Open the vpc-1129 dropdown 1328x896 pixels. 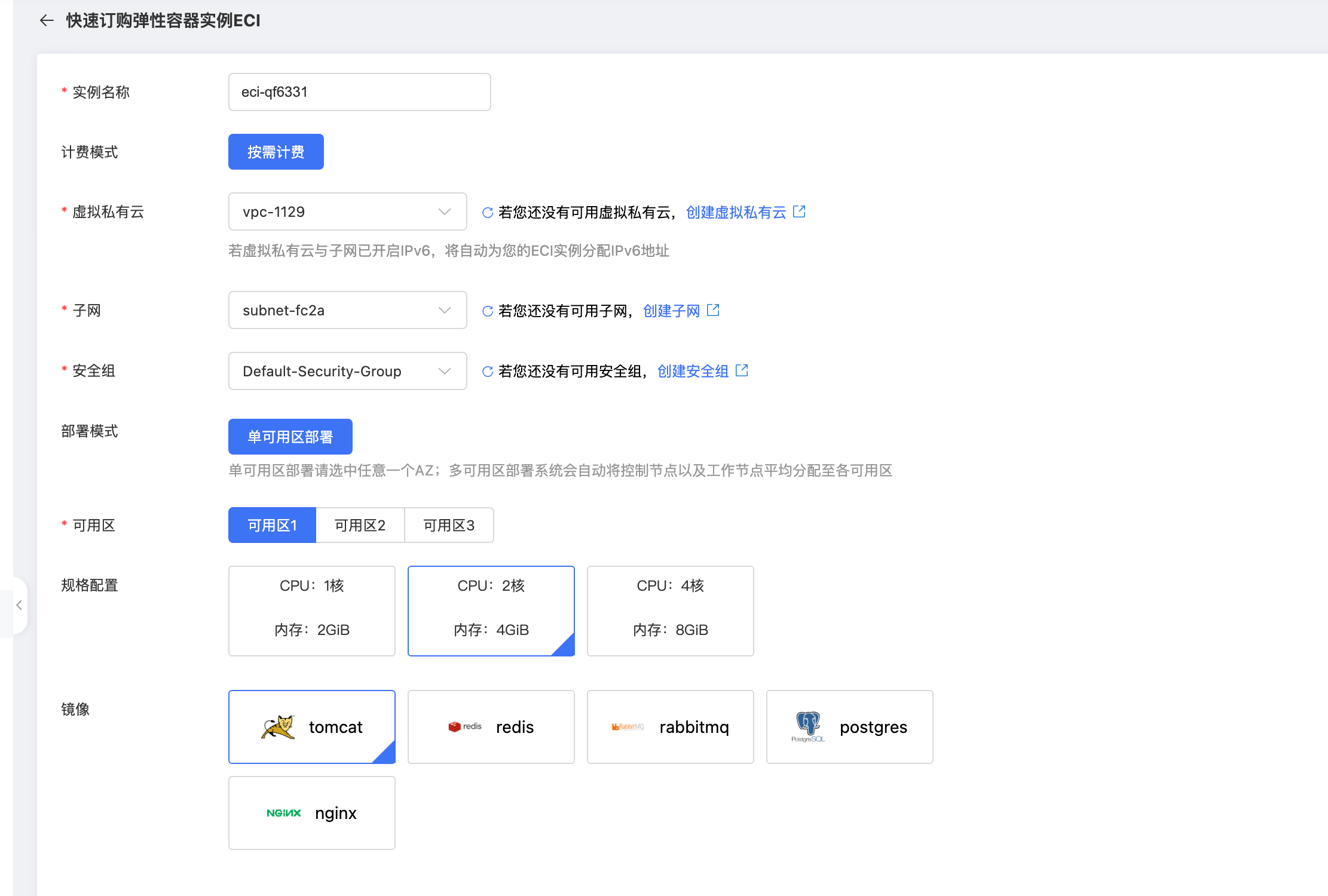pos(347,211)
